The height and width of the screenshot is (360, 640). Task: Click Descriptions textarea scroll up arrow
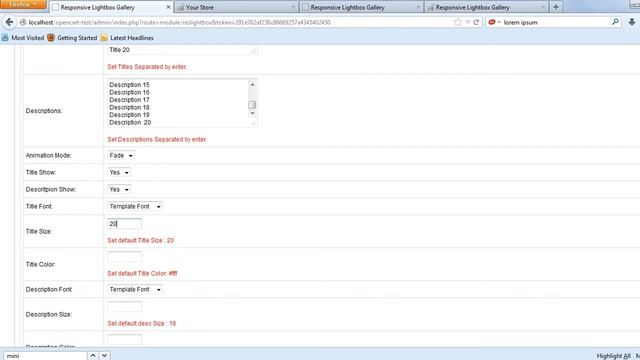point(252,84)
